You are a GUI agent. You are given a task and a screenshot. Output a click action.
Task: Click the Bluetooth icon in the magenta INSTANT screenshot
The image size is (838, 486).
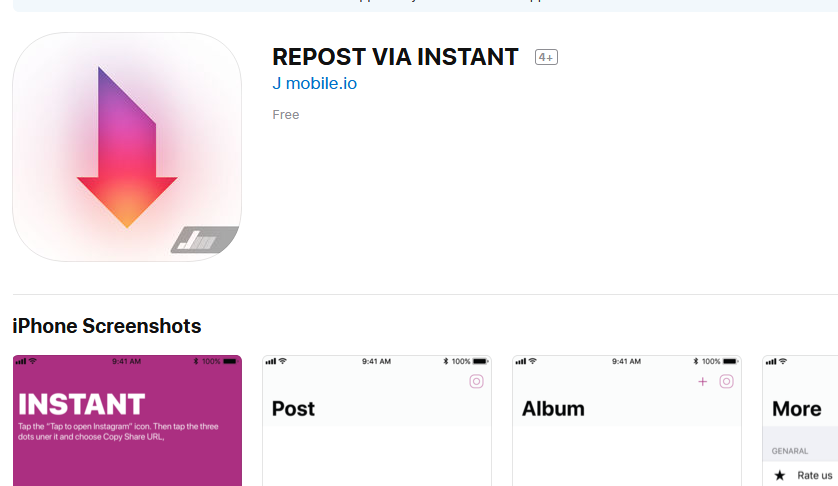(x=196, y=361)
